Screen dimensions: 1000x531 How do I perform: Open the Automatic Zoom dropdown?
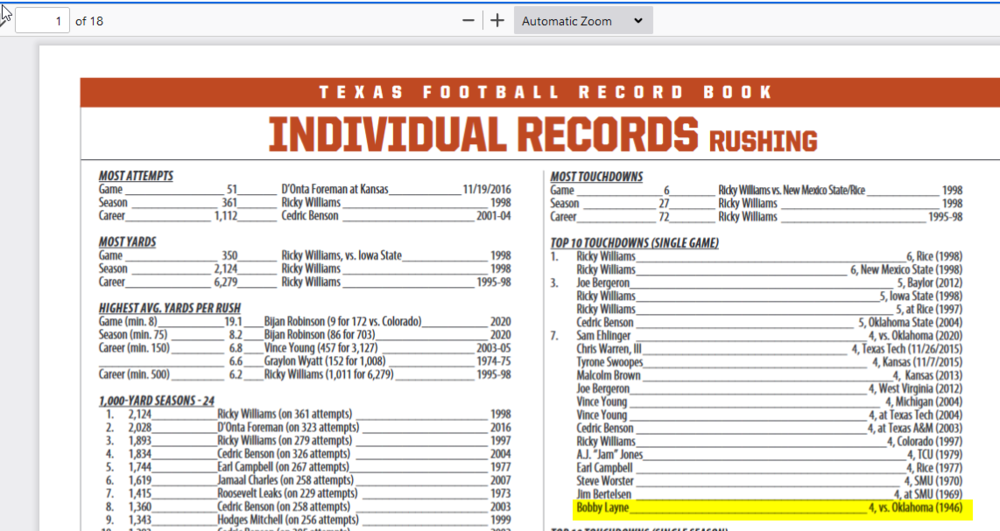coord(583,21)
